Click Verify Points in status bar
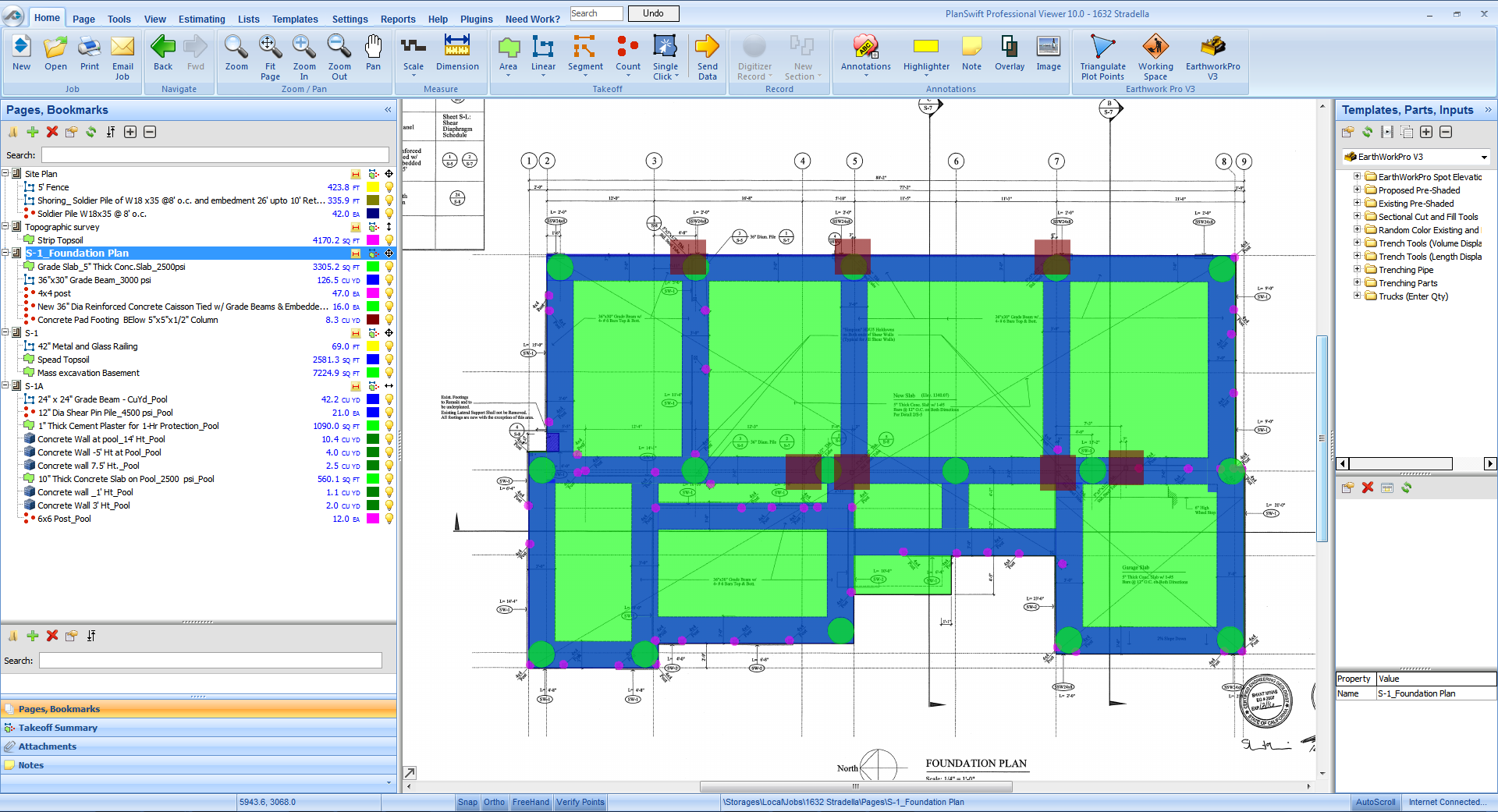 pos(580,802)
